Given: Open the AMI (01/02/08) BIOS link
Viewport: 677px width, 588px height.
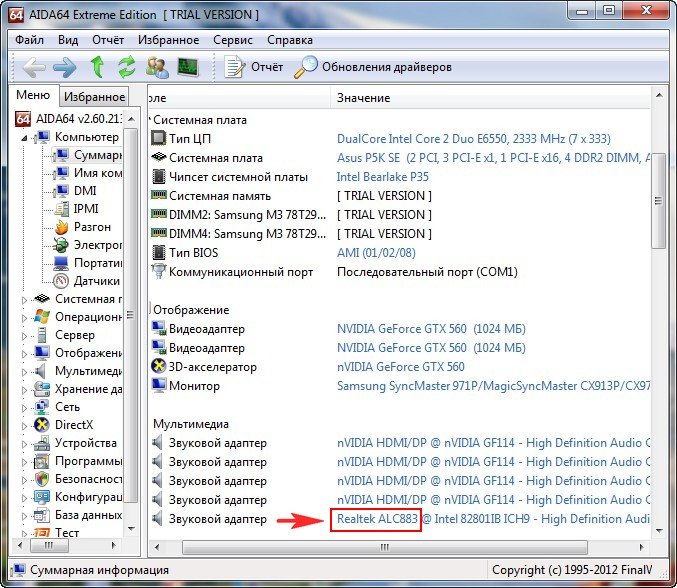Looking at the screenshot, I should coord(376,253).
